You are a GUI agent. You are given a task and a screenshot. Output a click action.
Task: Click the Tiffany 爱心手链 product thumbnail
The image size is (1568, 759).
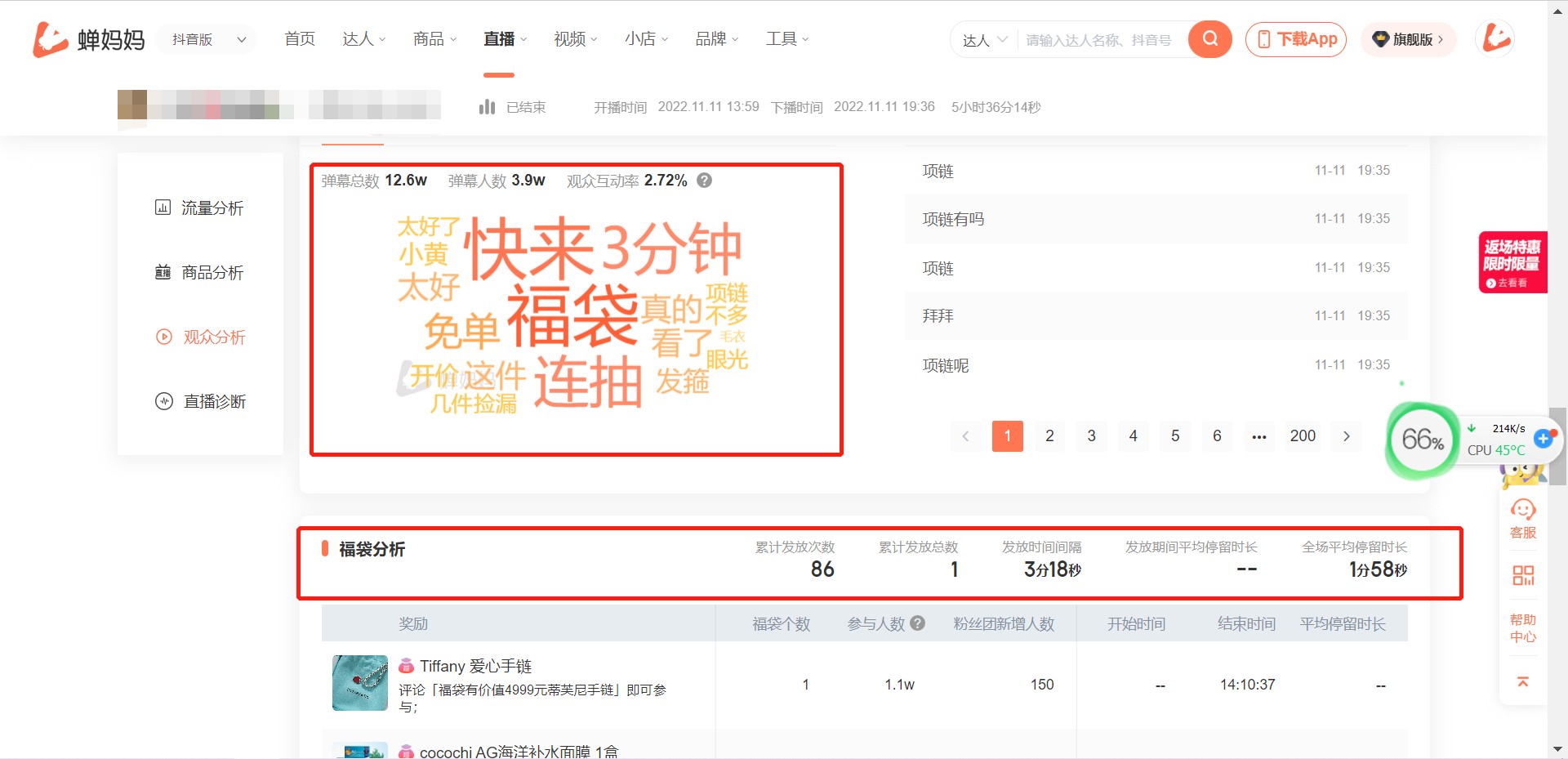coord(359,683)
